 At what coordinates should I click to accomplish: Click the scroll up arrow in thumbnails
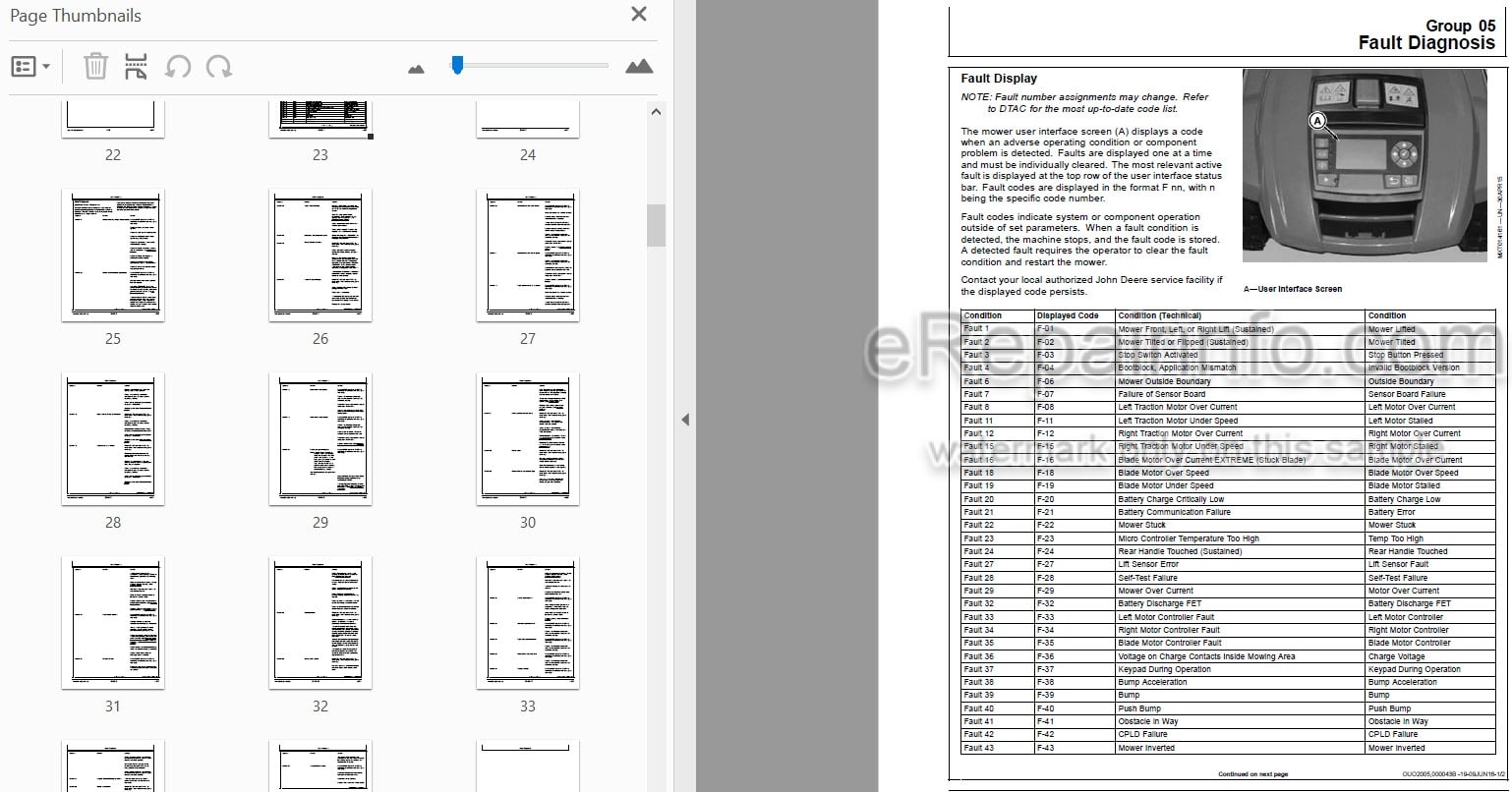[x=656, y=112]
